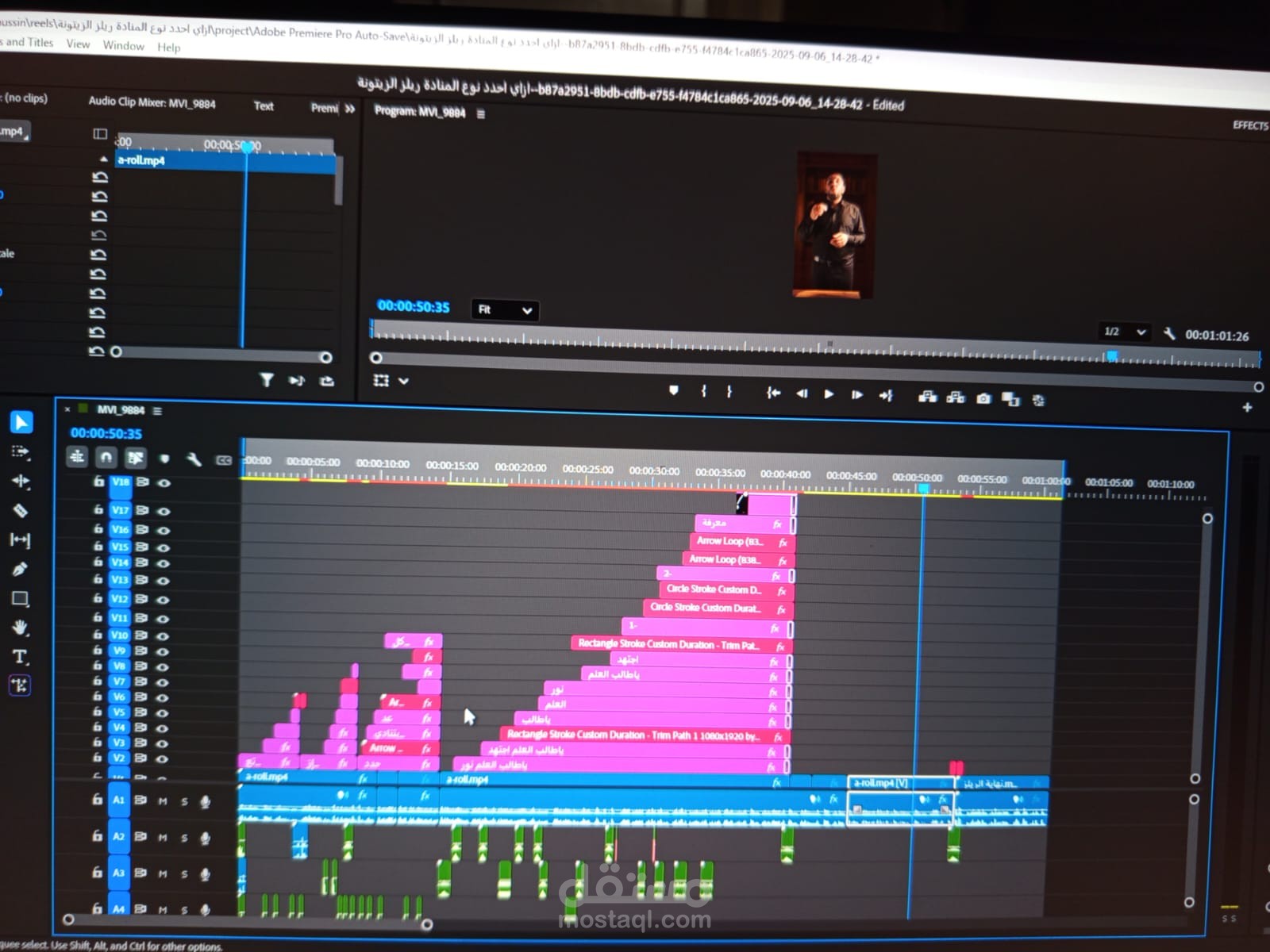Click the Program monitor playhead marker
Screen dimensions: 1270x952
click(1113, 355)
